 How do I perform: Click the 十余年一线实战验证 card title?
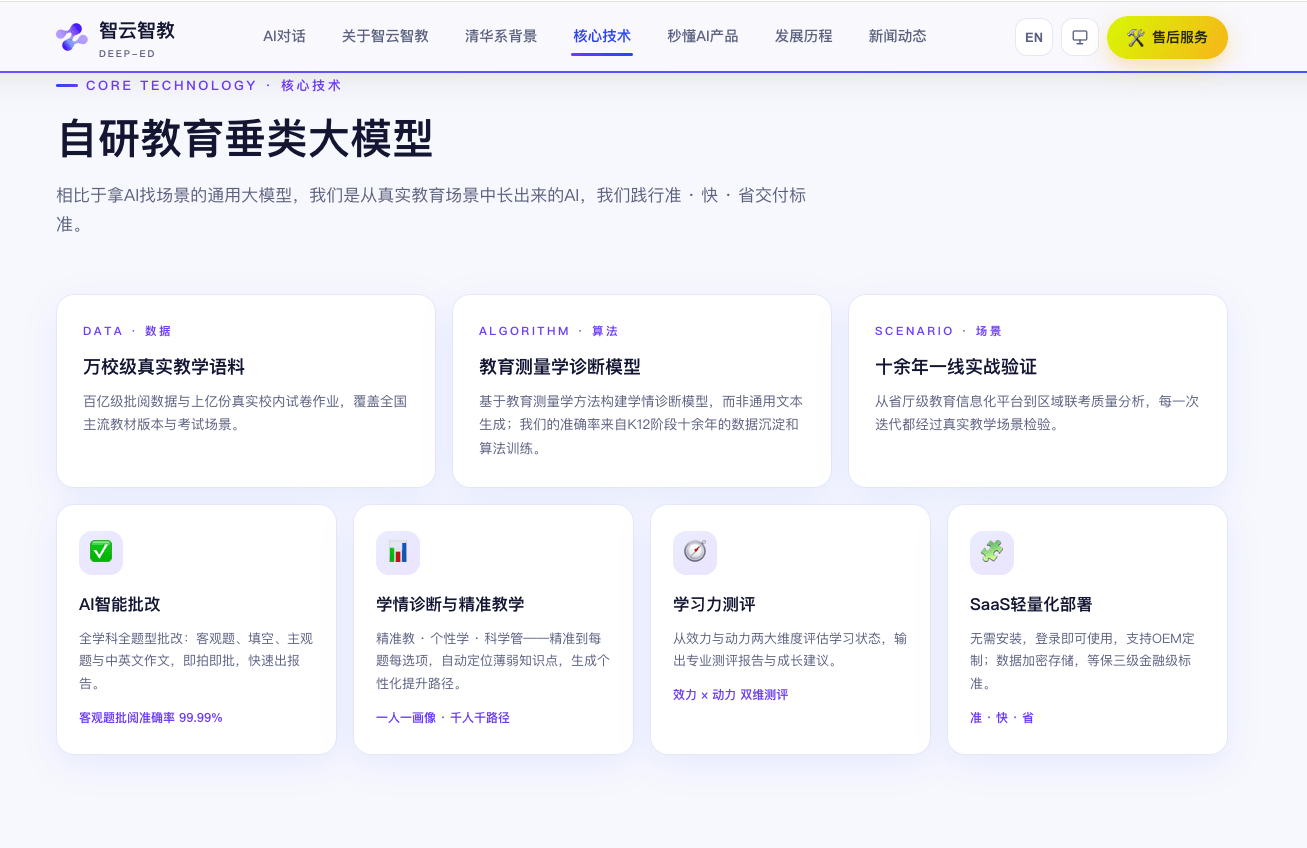coord(956,367)
